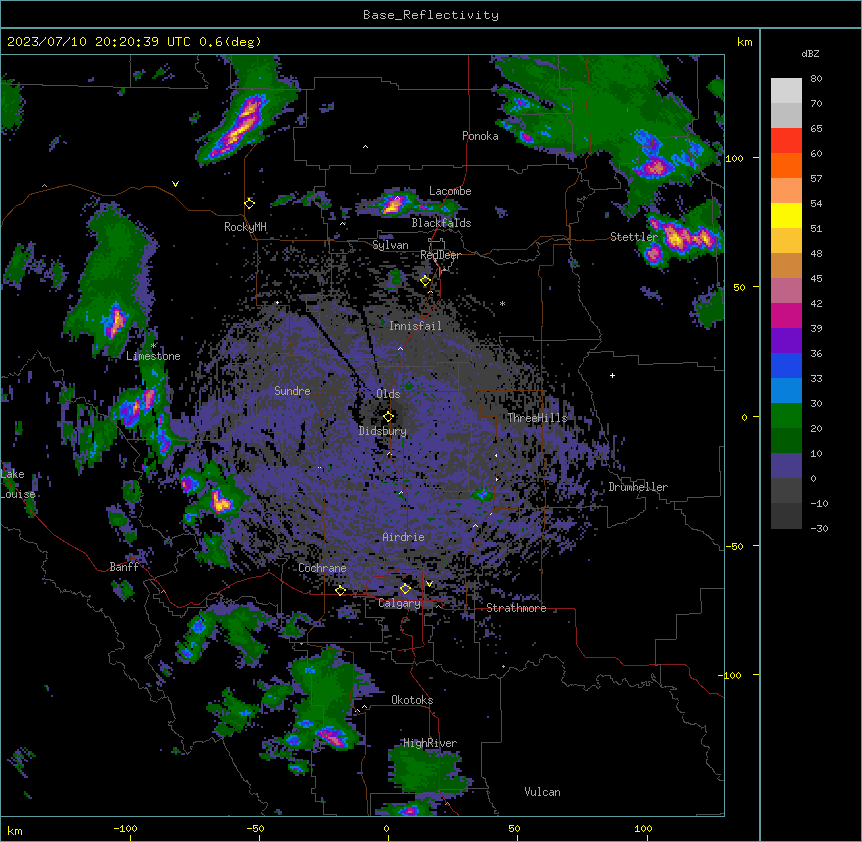
Task: Select the Innisfail label
Action: click(x=416, y=326)
